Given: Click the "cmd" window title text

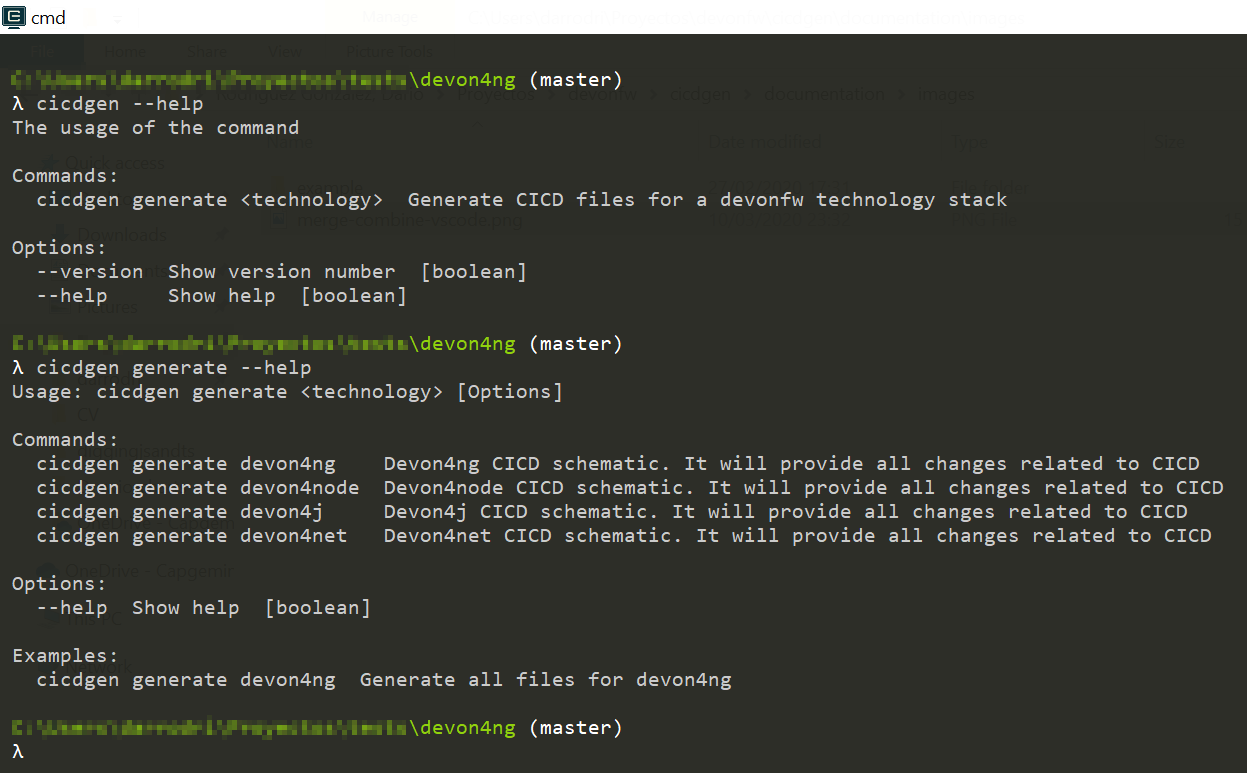Looking at the screenshot, I should point(48,18).
